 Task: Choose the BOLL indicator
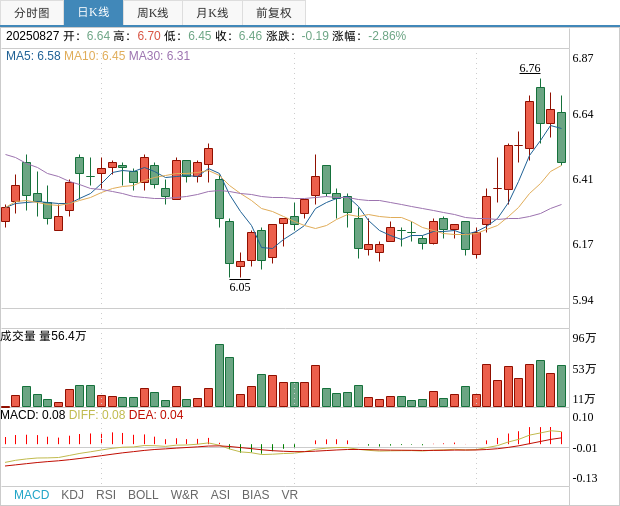coord(143,494)
